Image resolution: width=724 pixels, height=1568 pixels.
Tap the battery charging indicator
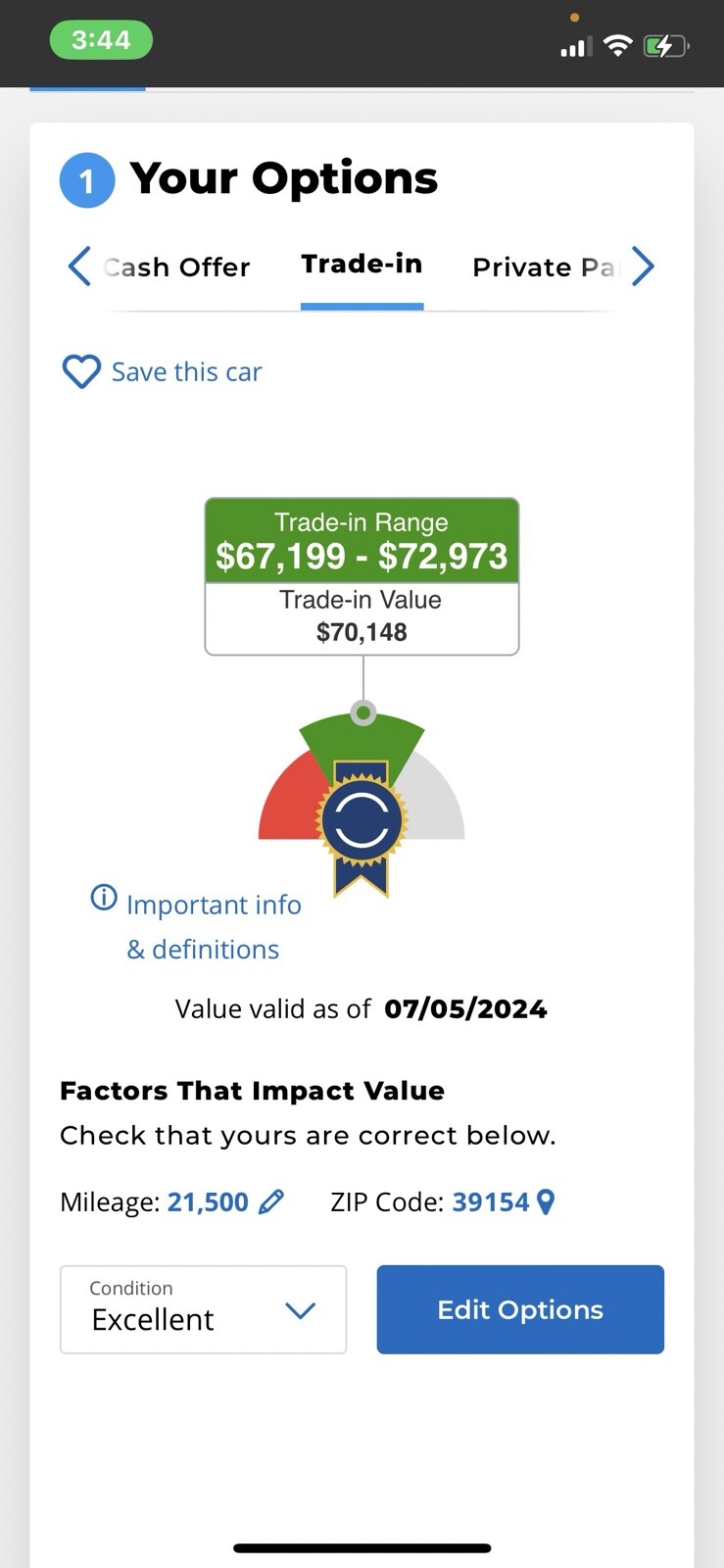point(666,45)
